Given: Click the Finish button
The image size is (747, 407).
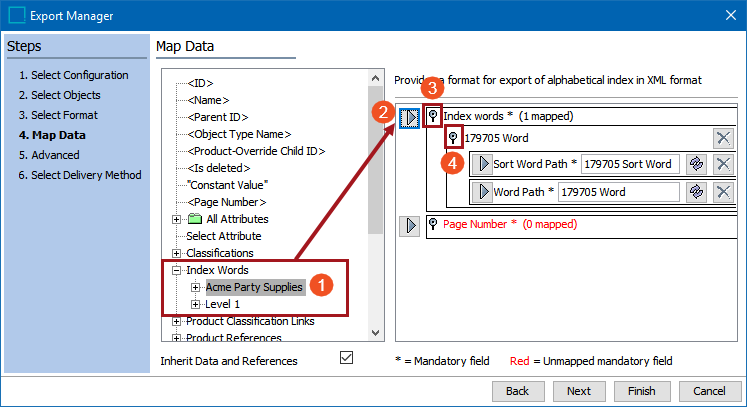Looking at the screenshot, I should coord(641,391).
